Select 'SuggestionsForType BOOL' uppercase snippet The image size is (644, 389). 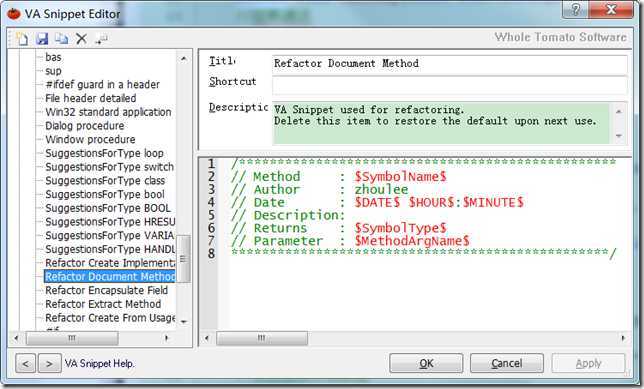(108, 208)
